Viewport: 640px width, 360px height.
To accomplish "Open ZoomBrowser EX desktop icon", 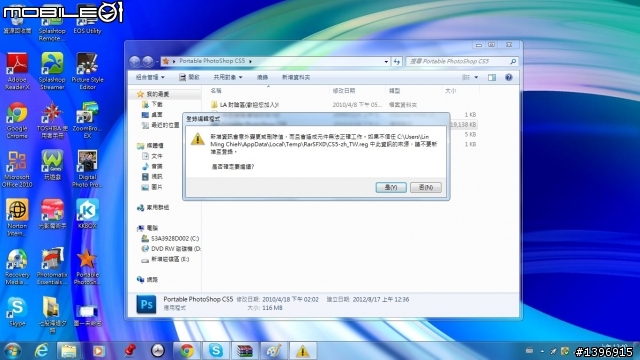I will (87, 120).
